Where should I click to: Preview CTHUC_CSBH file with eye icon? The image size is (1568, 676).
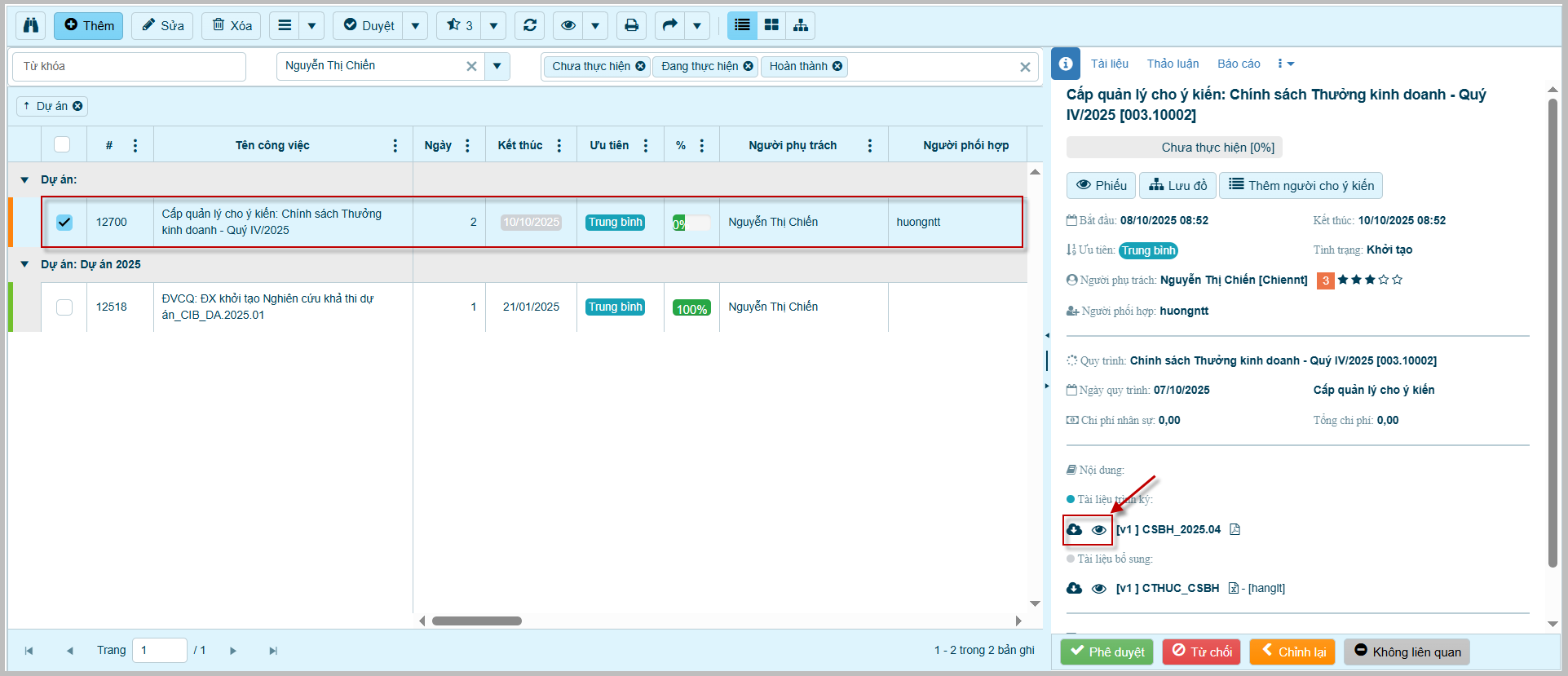click(1099, 589)
